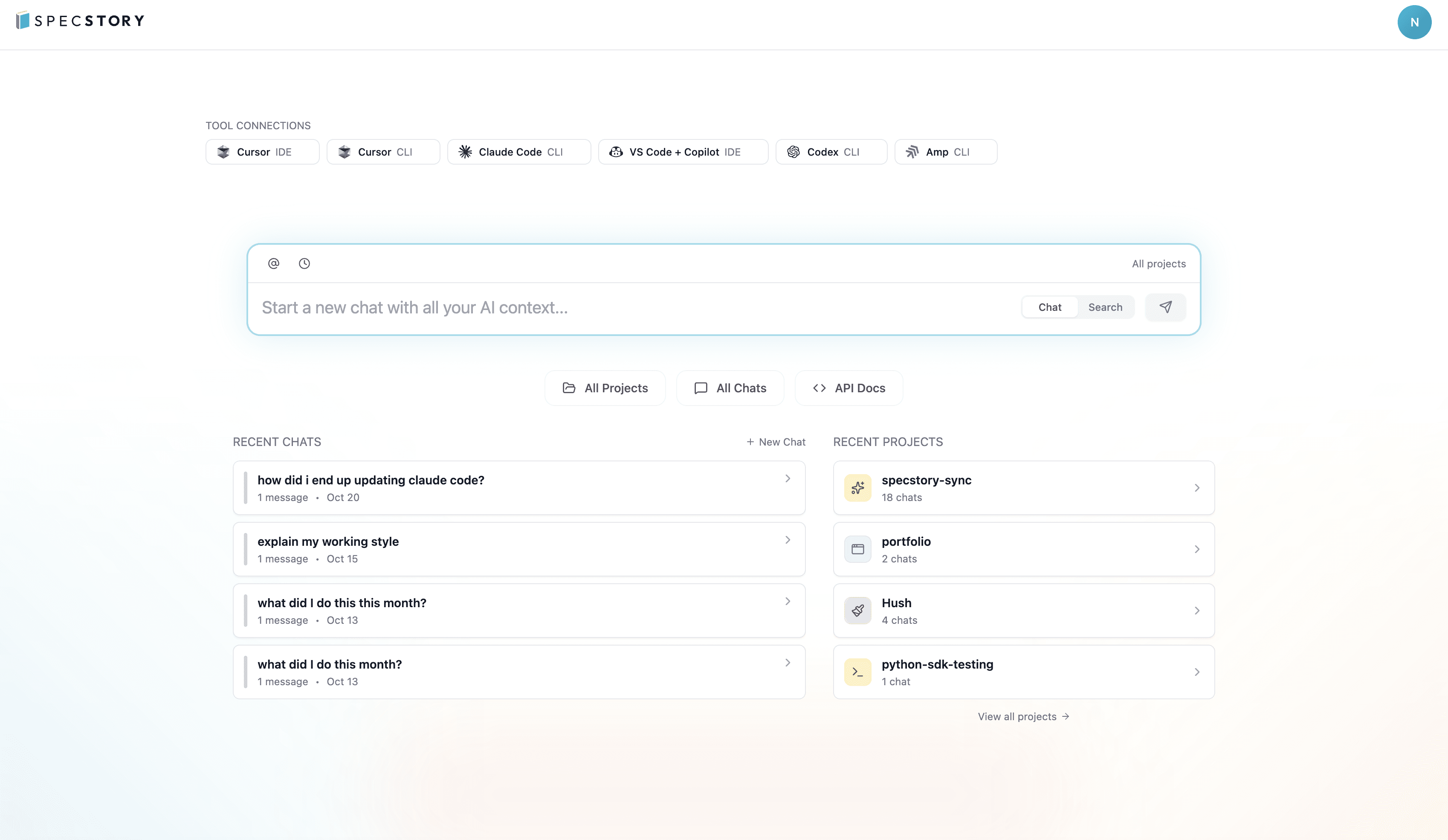Open the Cursor IDE tool connection
Screen dimensions: 1448x840
pyautogui.click(x=262, y=152)
